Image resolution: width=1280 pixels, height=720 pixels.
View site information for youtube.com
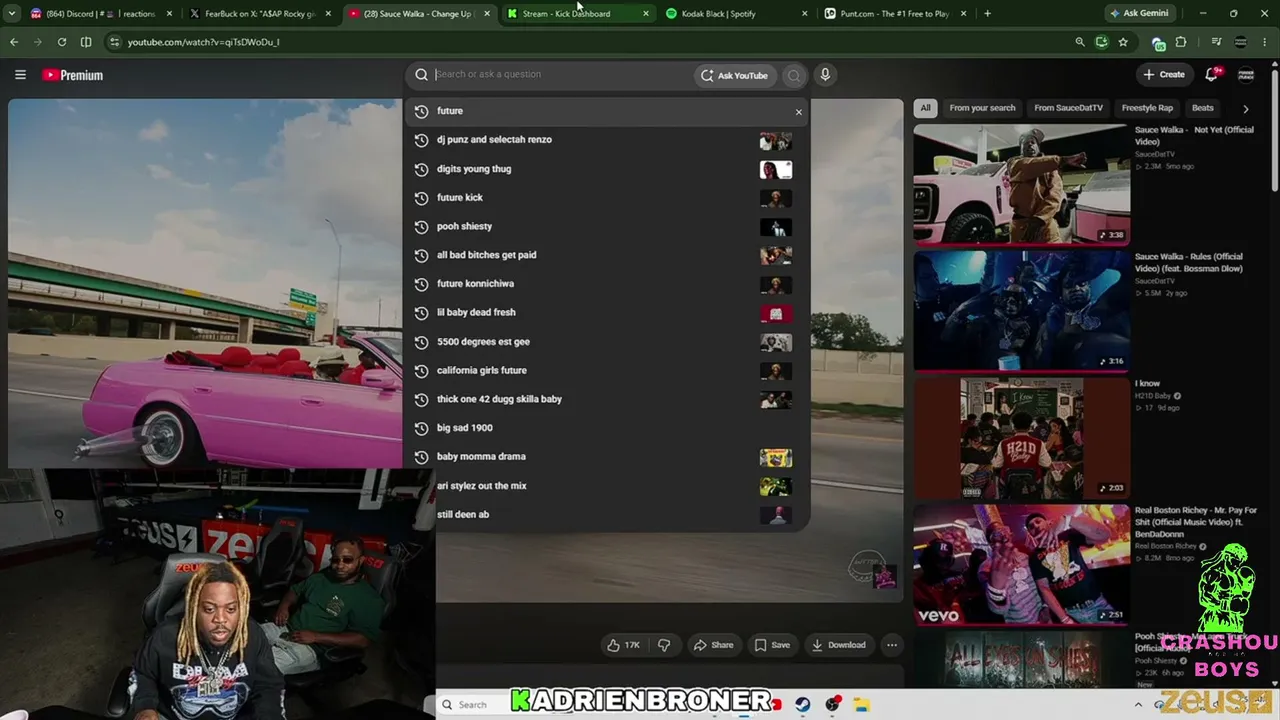[114, 42]
